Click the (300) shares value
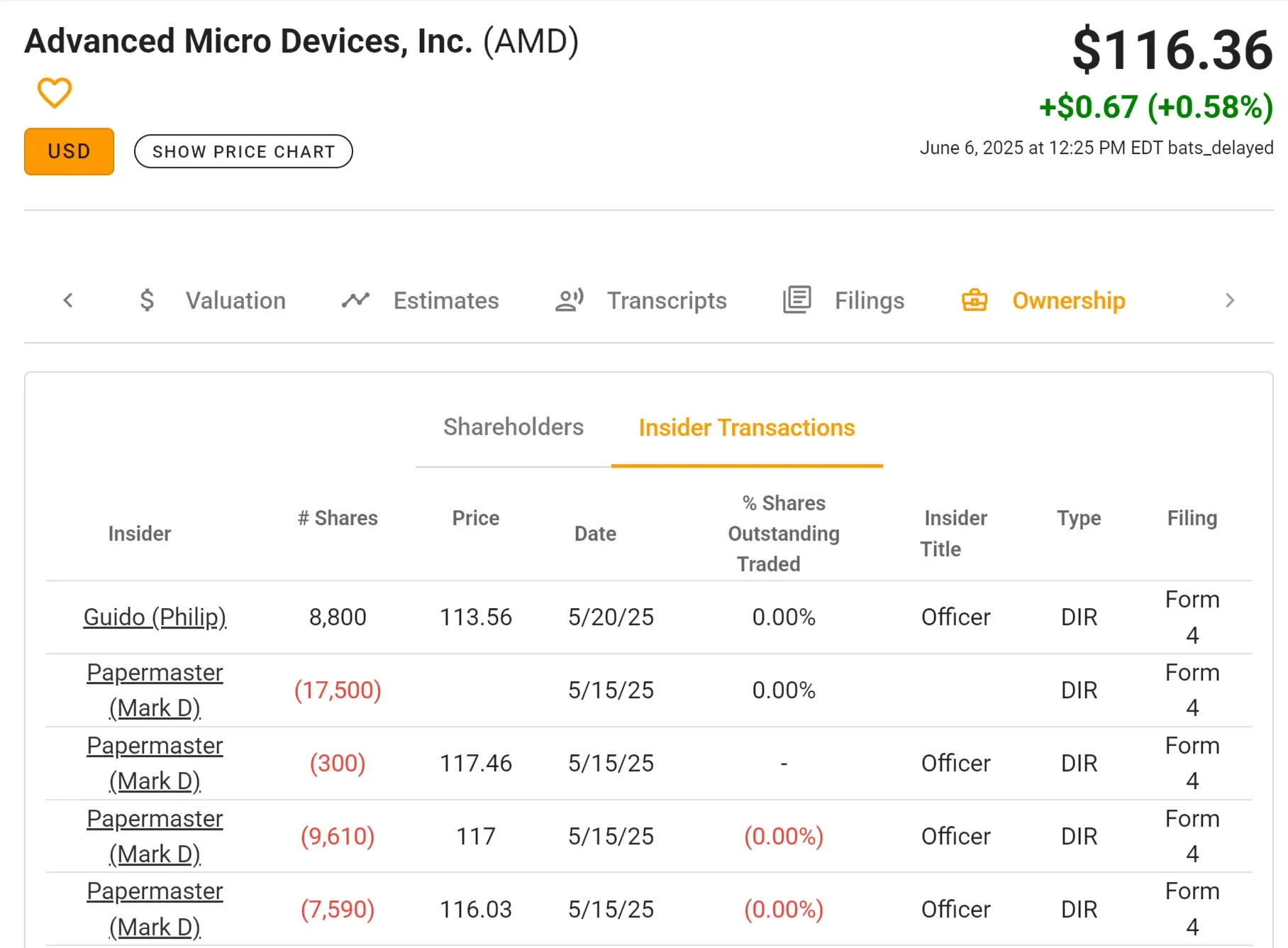This screenshot has width=1288, height=948. coord(338,764)
